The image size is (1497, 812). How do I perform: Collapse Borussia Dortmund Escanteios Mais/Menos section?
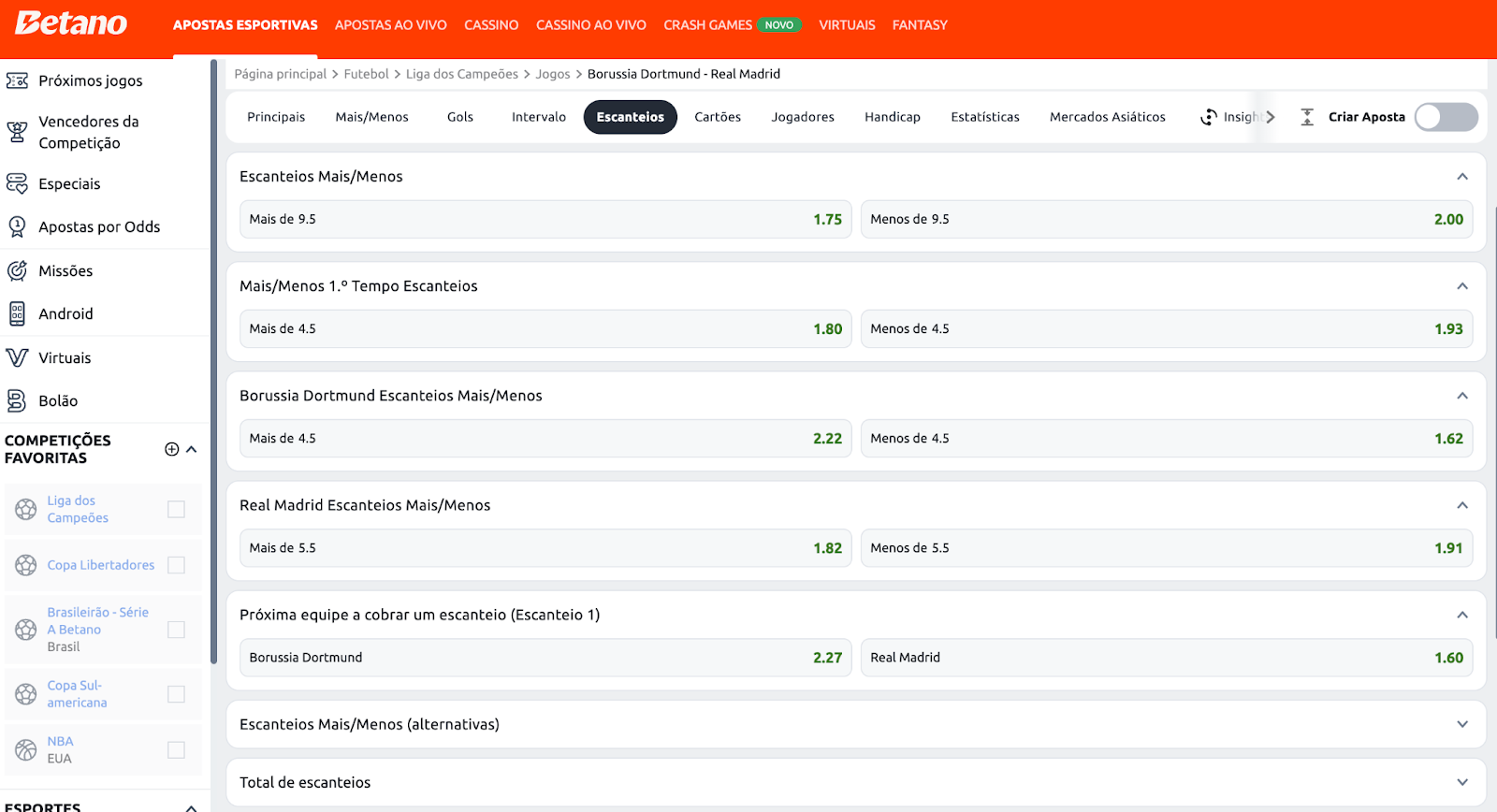1462,396
